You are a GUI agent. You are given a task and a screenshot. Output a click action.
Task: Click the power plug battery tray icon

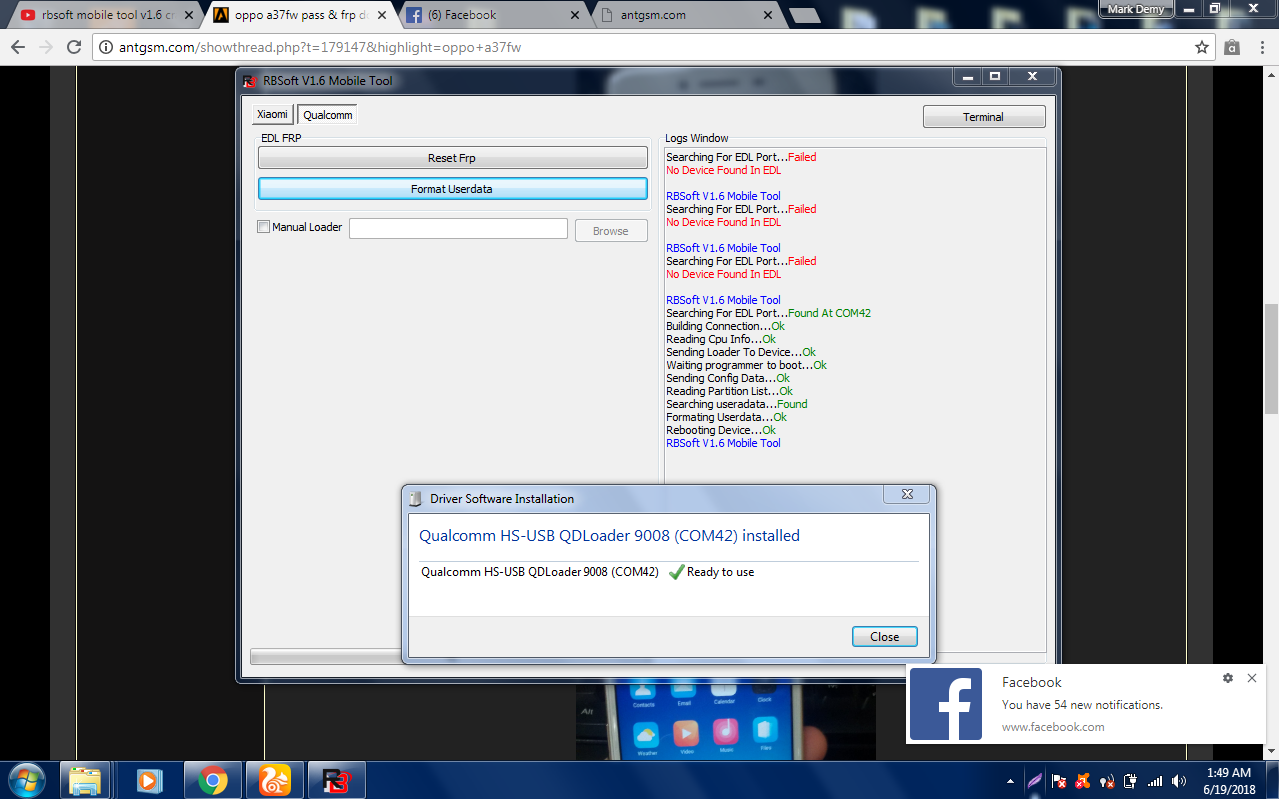click(1131, 781)
